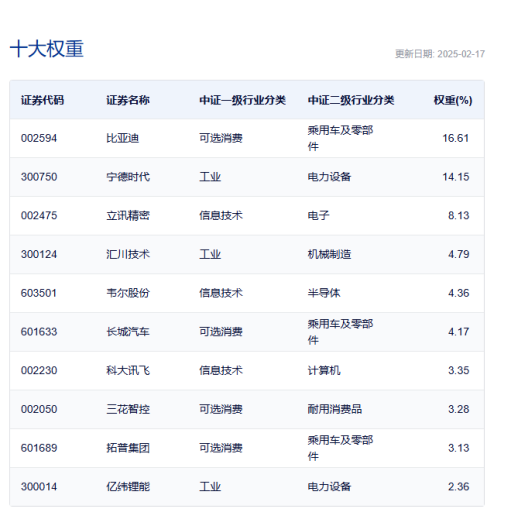Click the 权重(%) column header

click(x=453, y=100)
